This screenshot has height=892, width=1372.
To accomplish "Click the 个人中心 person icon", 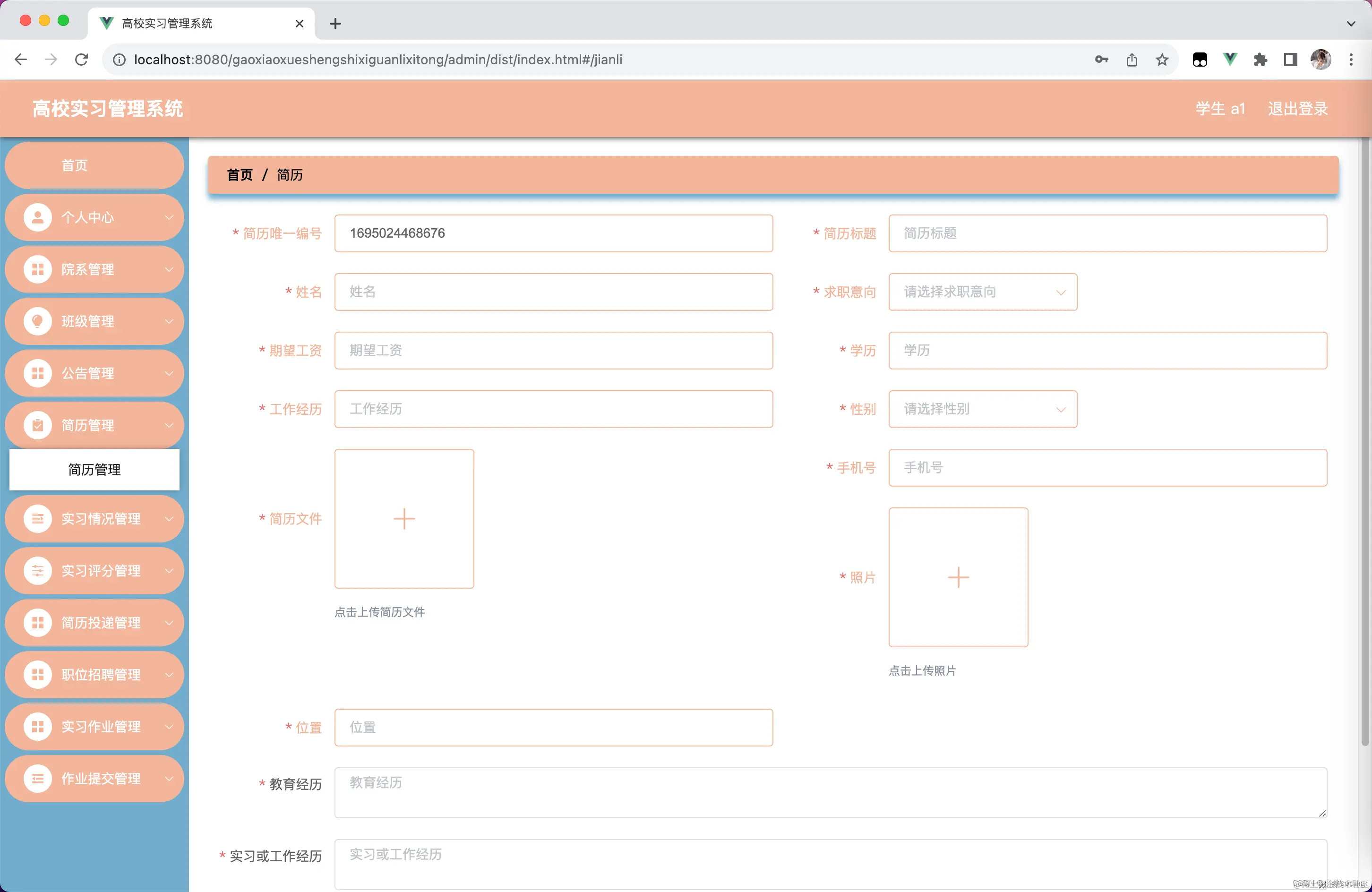I will 37,217.
